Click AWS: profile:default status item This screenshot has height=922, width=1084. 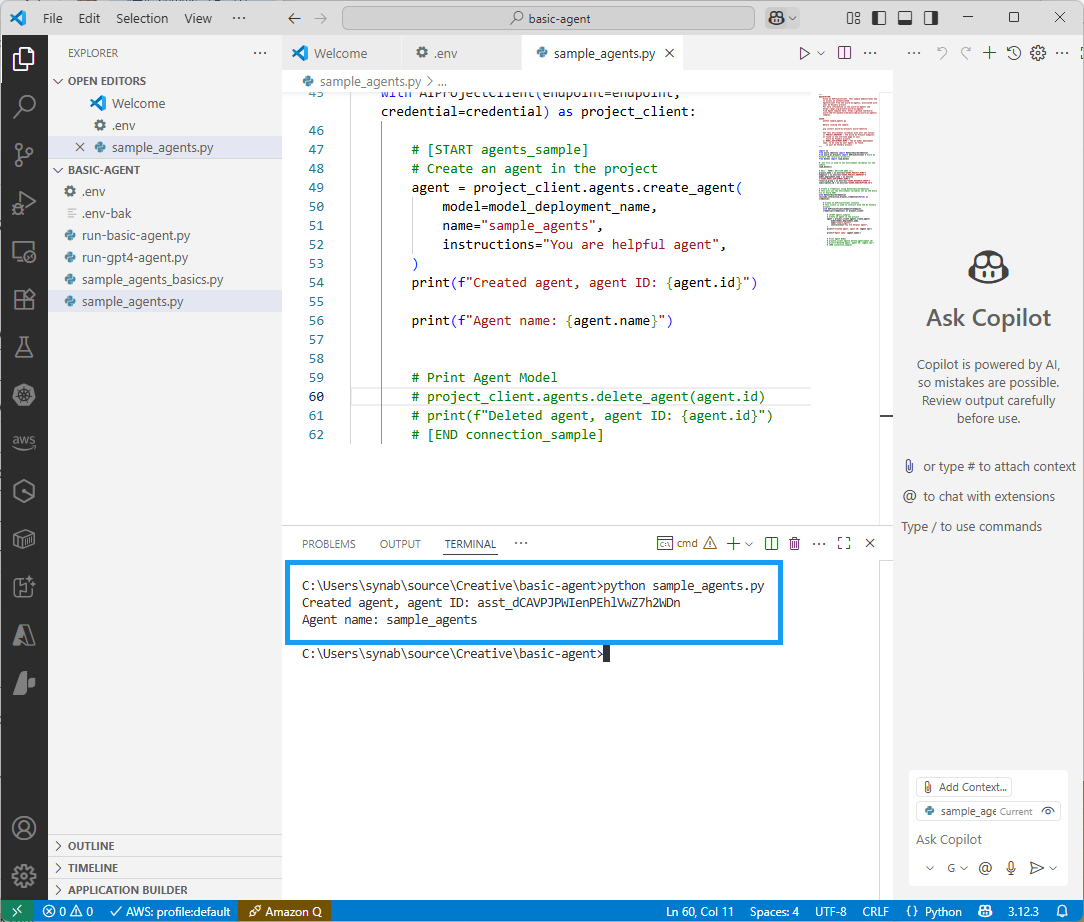170,912
